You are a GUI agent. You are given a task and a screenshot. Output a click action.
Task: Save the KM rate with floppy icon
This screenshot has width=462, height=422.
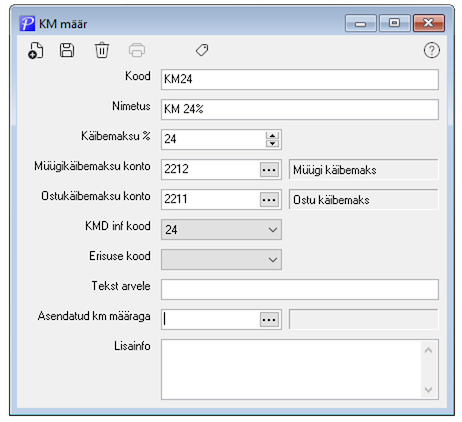67,50
